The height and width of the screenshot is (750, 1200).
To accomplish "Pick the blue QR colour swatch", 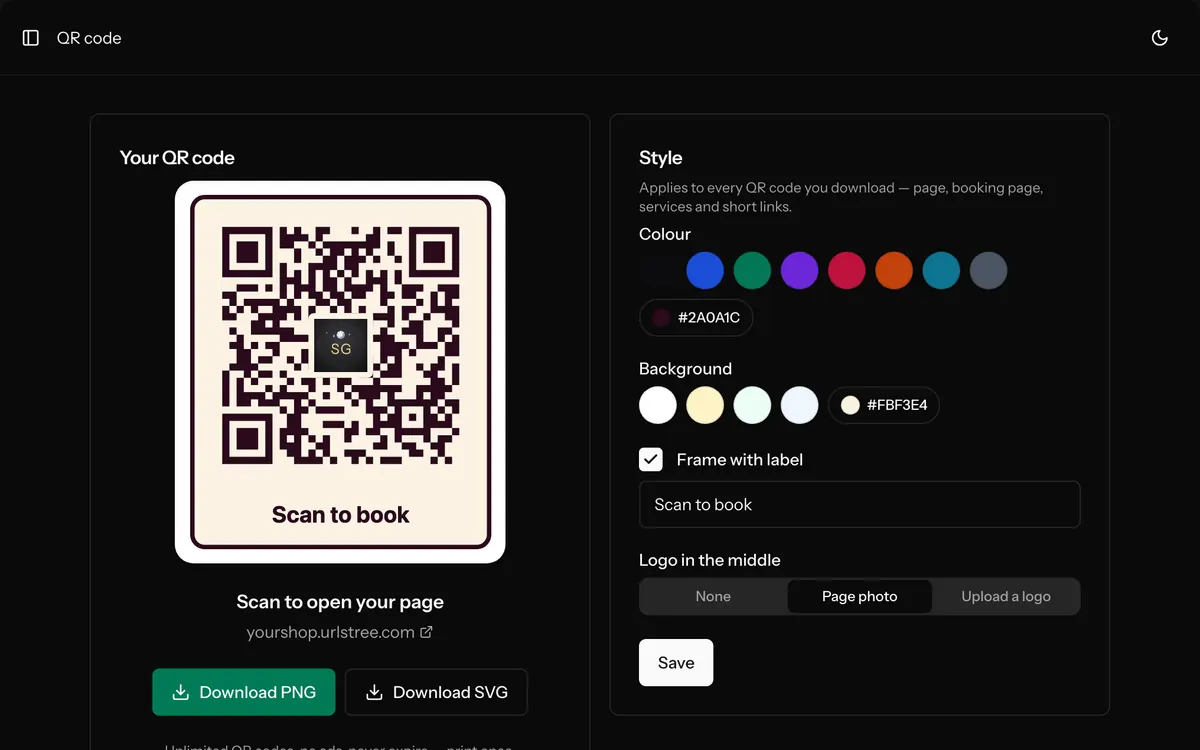I will [705, 271].
